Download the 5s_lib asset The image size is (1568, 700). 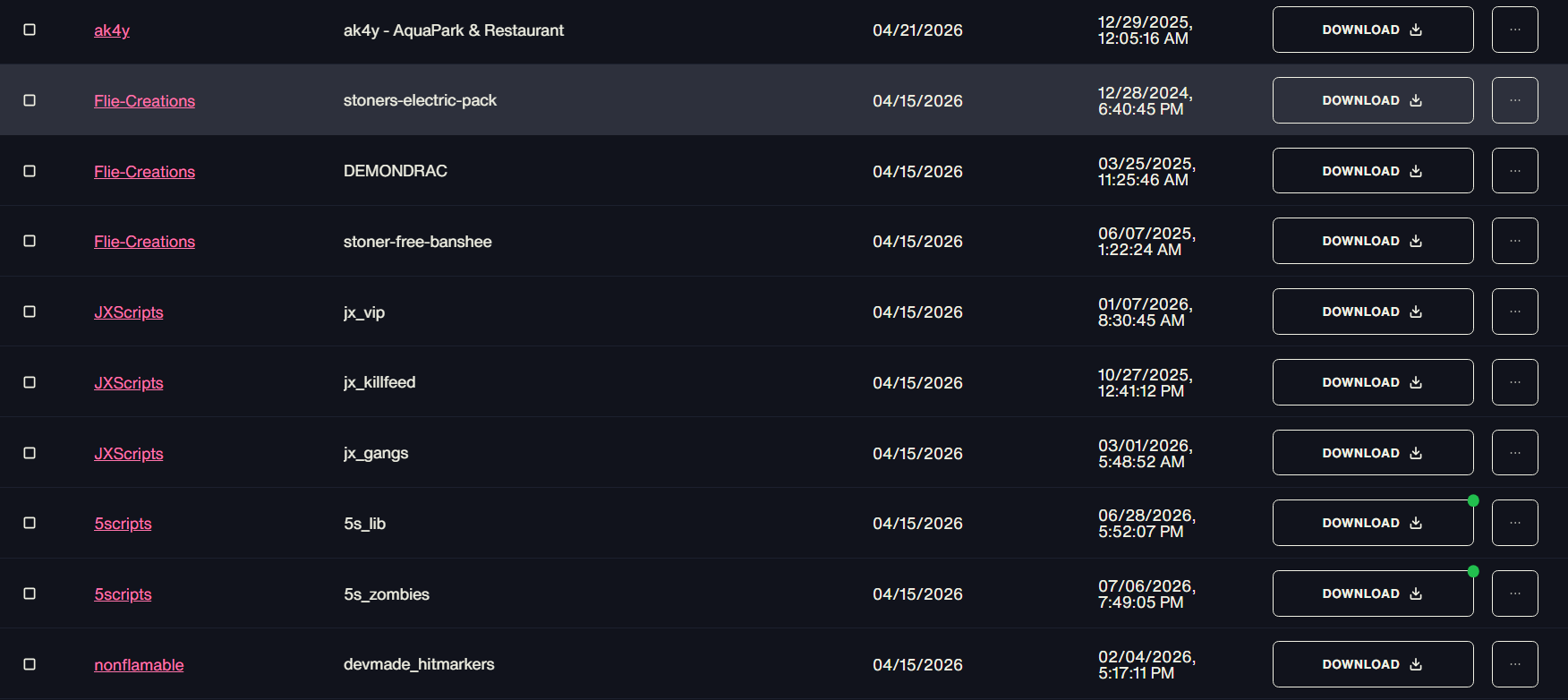coord(1373,523)
